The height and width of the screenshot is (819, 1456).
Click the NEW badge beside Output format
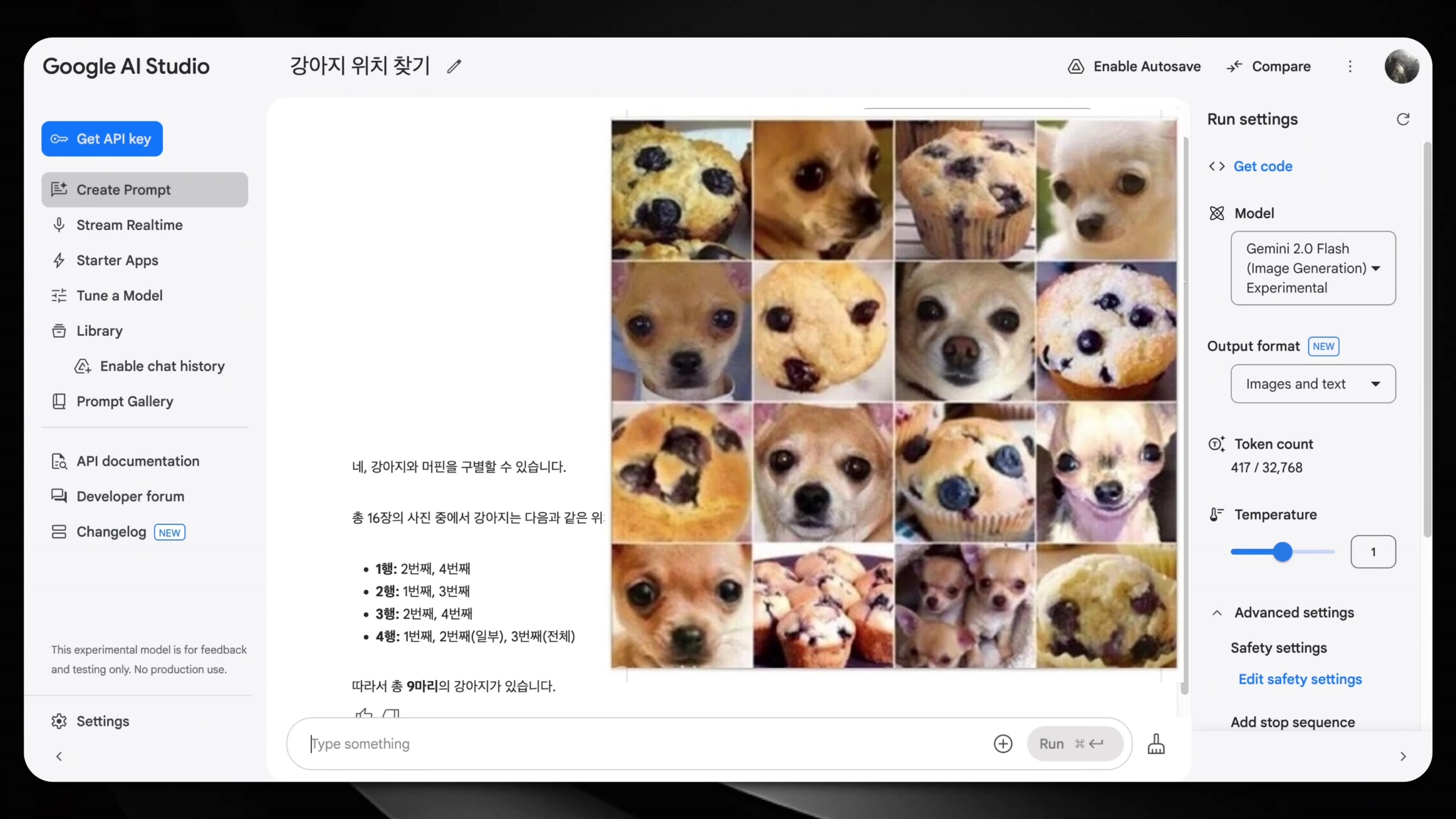(x=1323, y=347)
